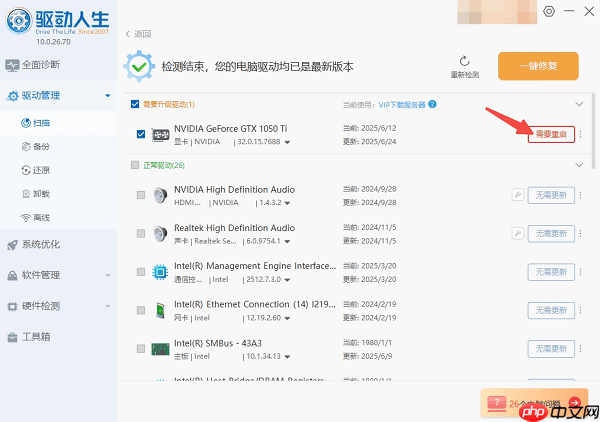
Task: Toggle 需要升级驱动(1) group checkbox
Action: click(135, 104)
